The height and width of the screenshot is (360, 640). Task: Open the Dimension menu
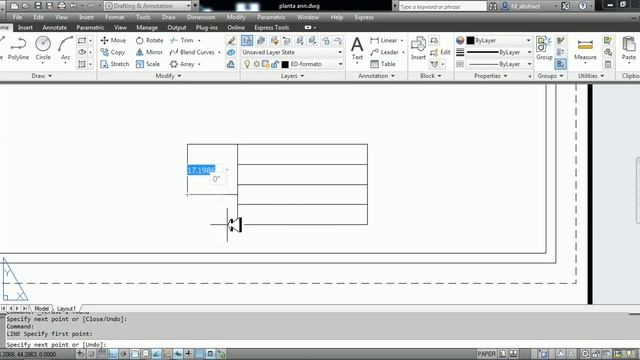[201, 17]
